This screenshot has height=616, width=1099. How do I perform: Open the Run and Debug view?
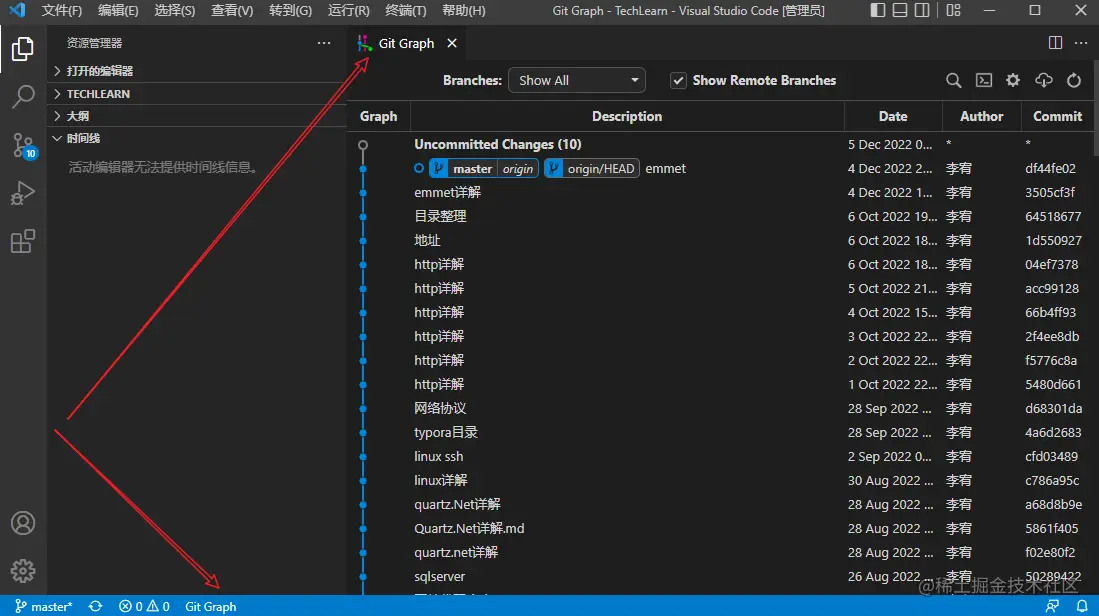[22, 193]
